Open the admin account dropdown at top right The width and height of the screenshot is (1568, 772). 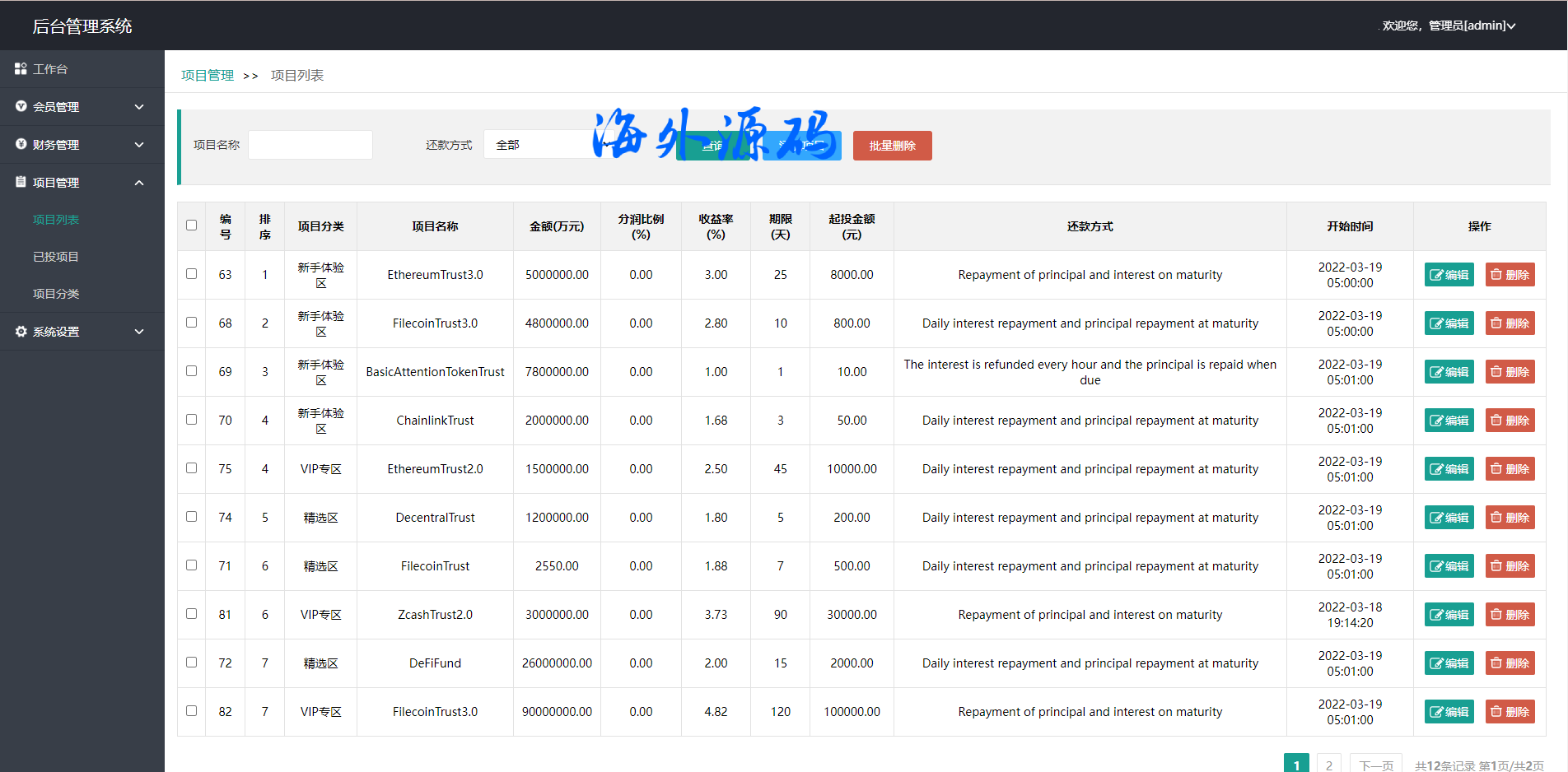pyautogui.click(x=1449, y=26)
